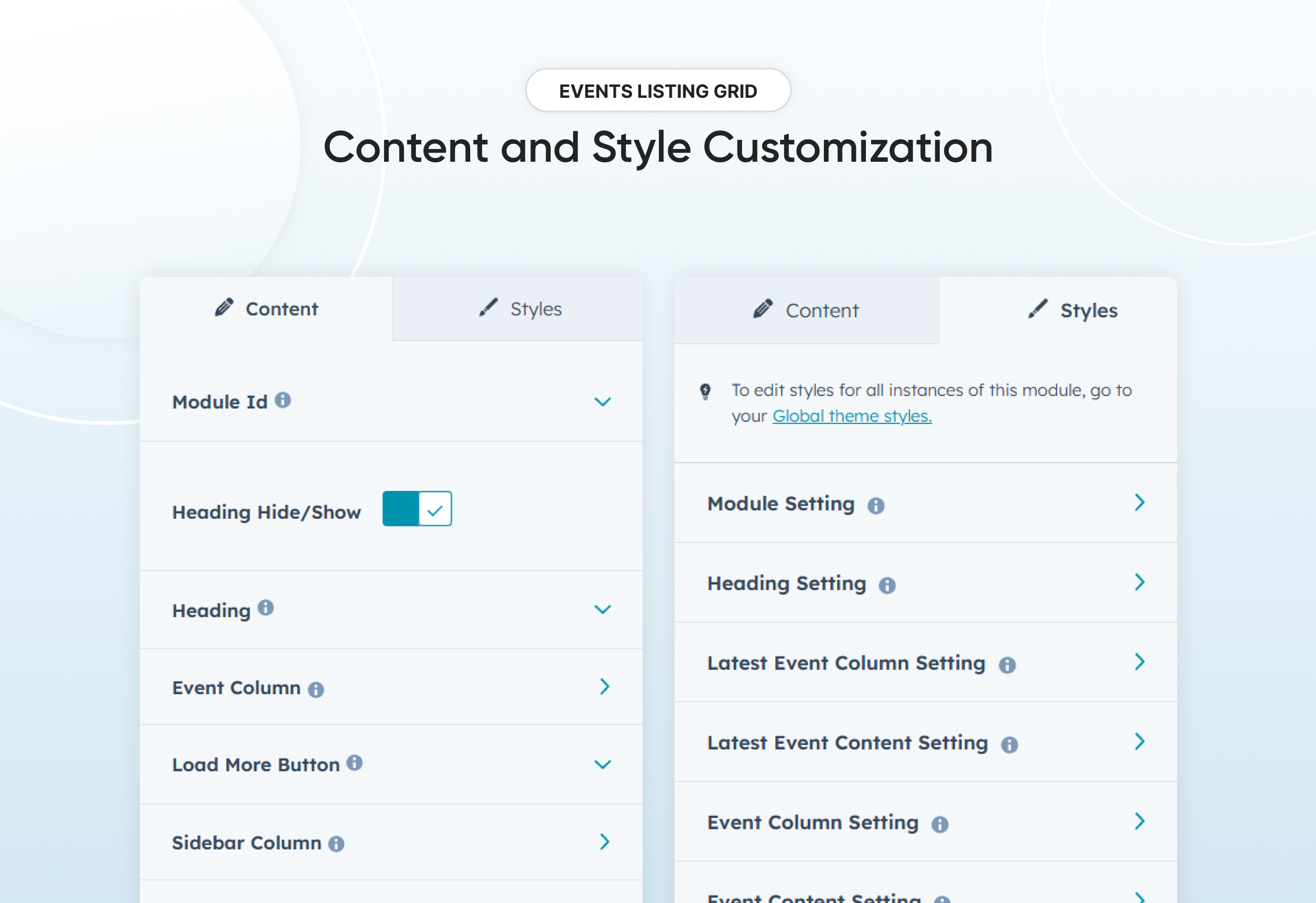
Task: Click the pencil icon in right panel Content tab
Action: 763,308
